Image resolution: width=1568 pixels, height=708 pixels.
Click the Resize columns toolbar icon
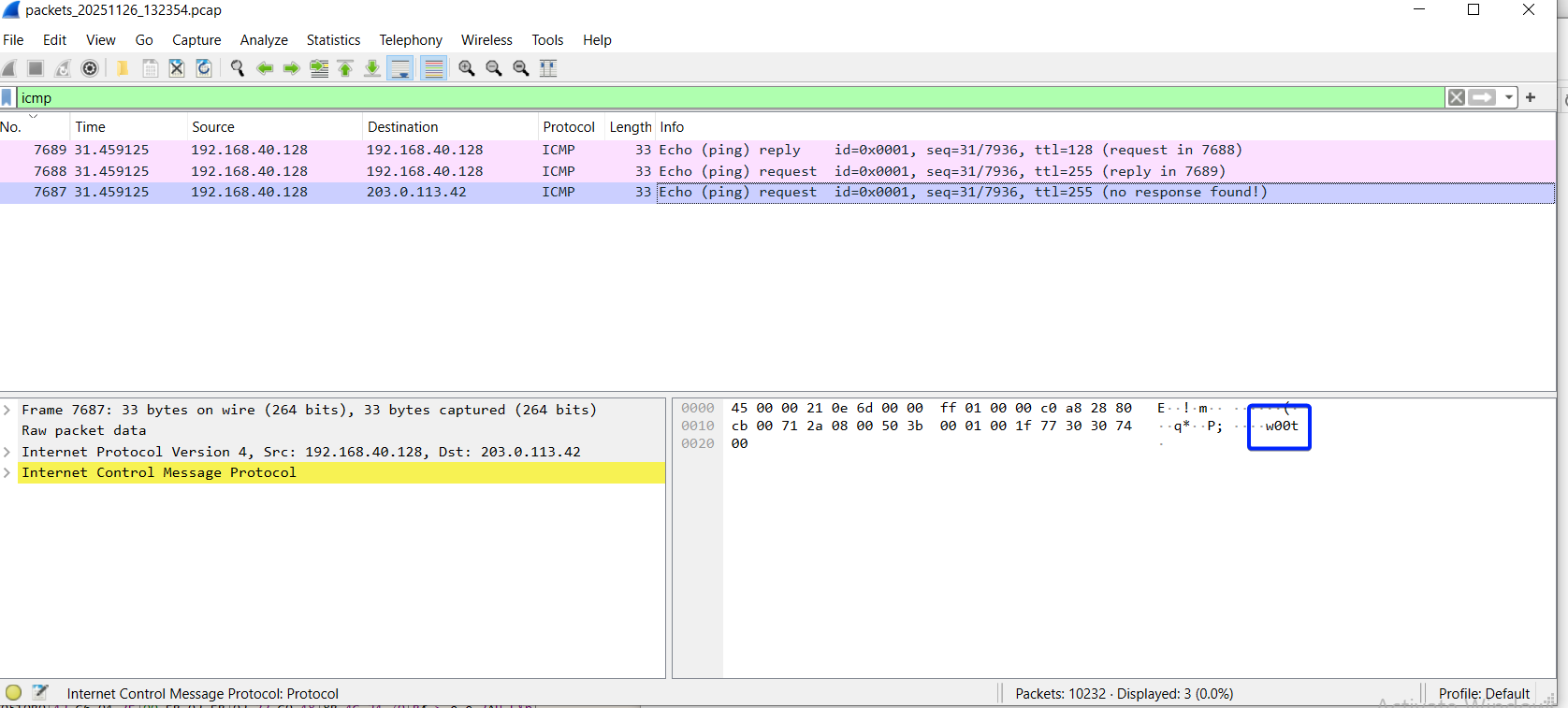point(548,68)
